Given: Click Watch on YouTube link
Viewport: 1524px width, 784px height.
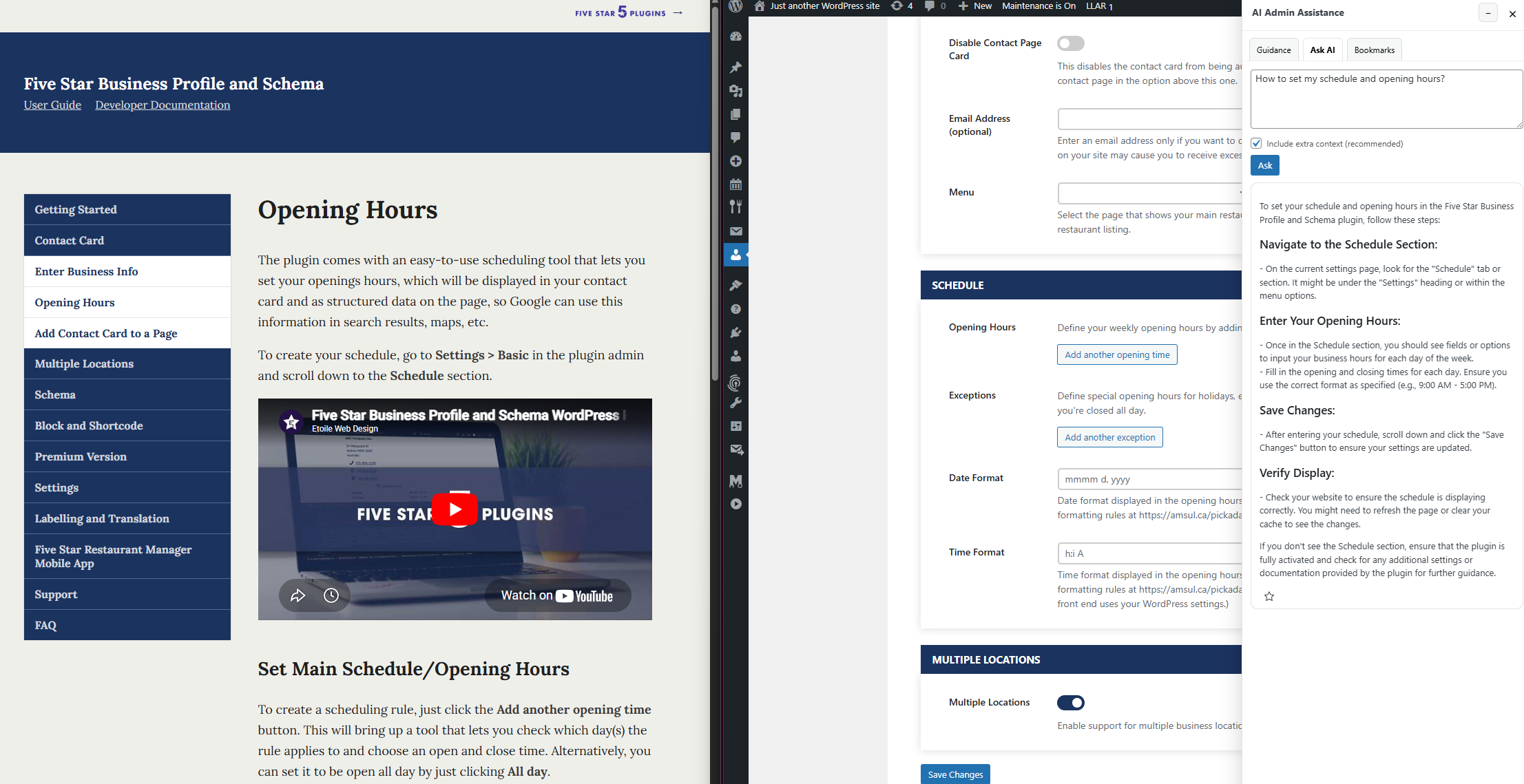Looking at the screenshot, I should tap(557, 595).
